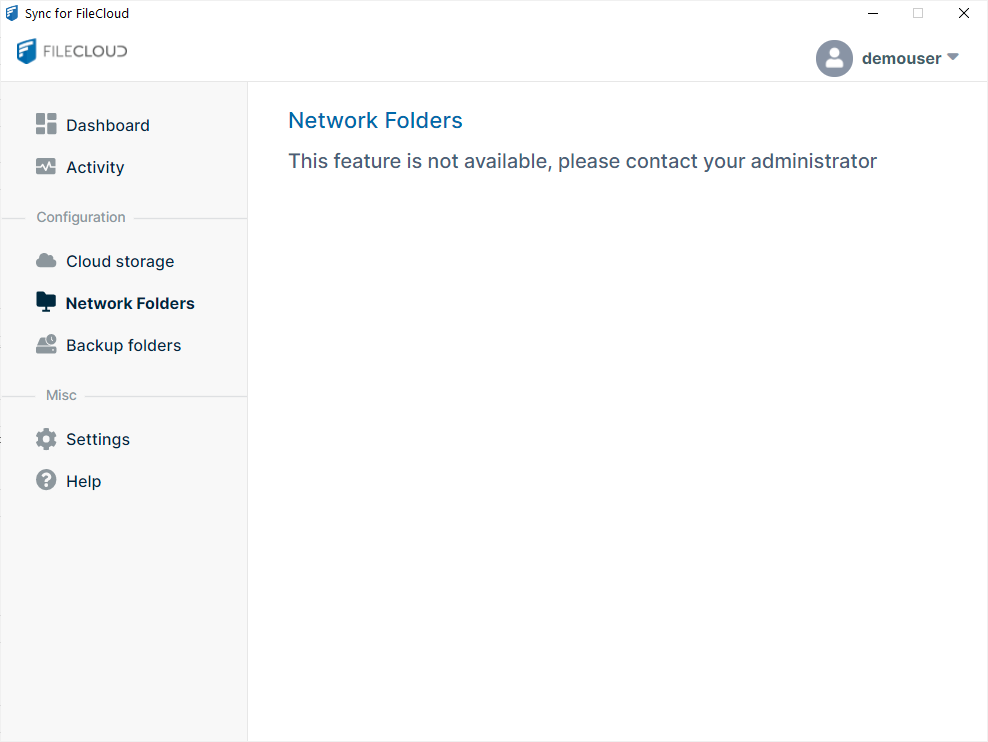This screenshot has height=742, width=988.
Task: Select the Network Folders sidebar entry
Action: [x=130, y=303]
